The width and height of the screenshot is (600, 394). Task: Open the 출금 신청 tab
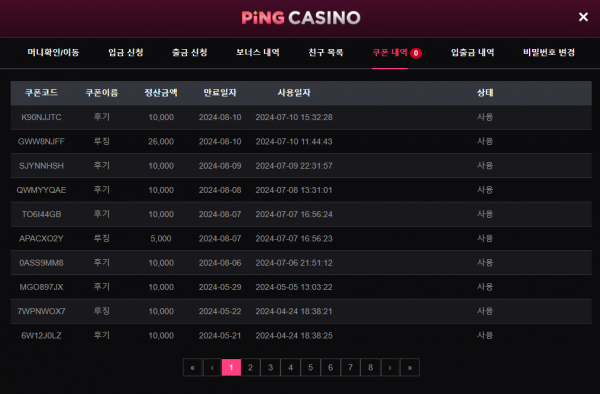click(189, 52)
